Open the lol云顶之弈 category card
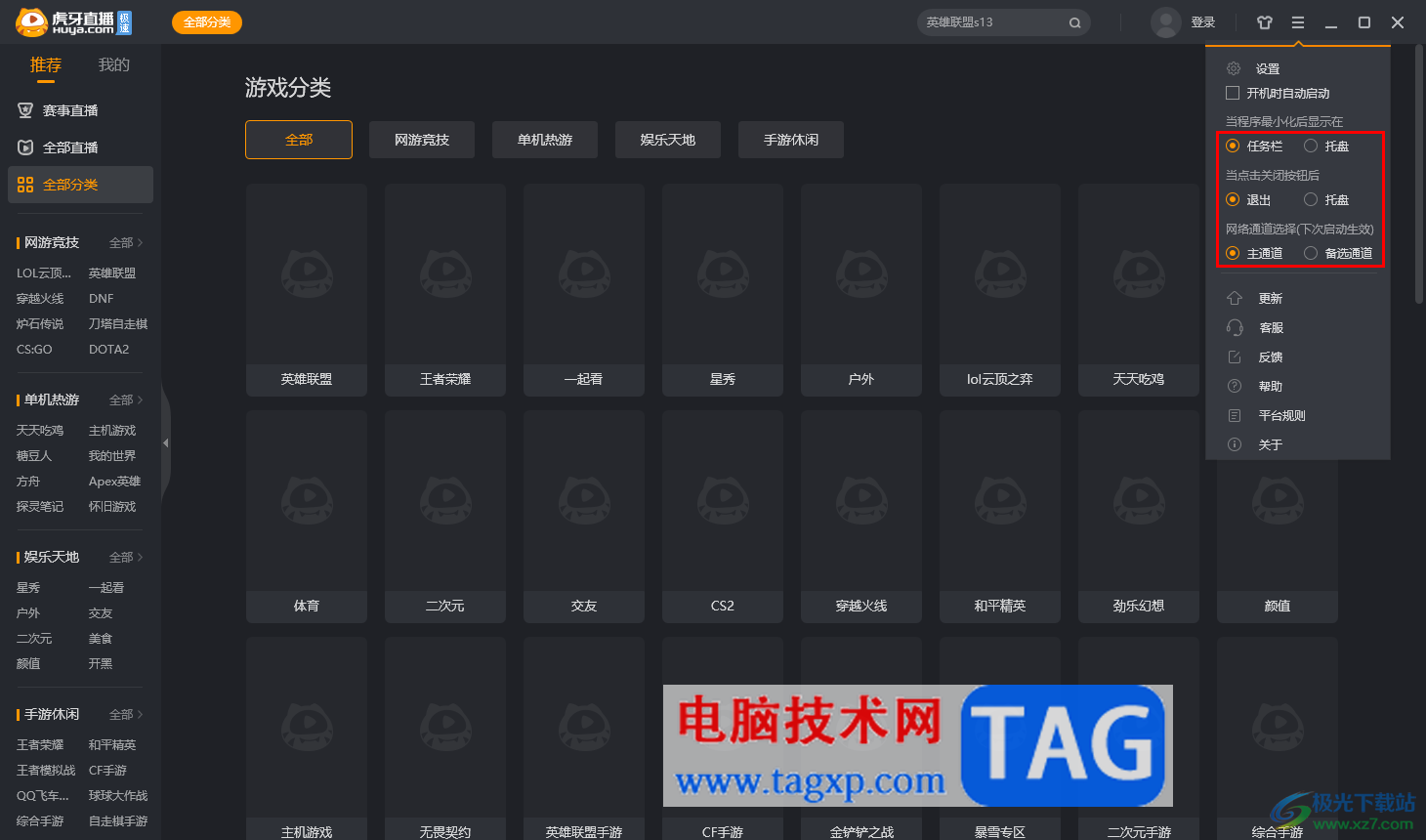 pos(1000,290)
